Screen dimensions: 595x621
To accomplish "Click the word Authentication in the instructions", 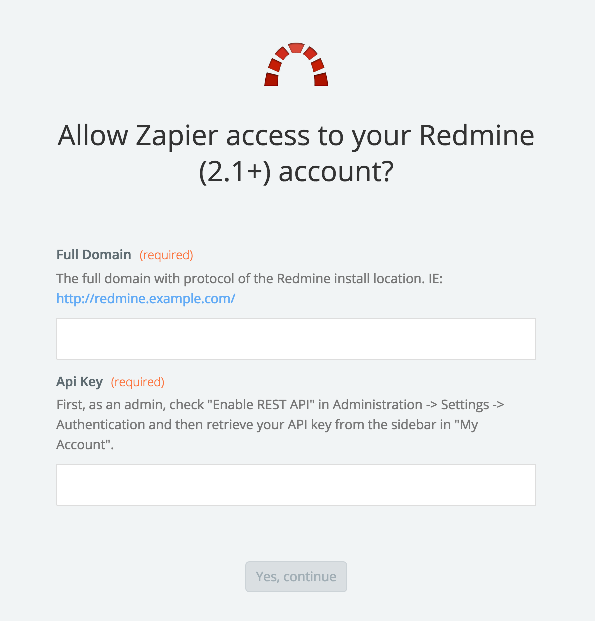I will 100,425.
